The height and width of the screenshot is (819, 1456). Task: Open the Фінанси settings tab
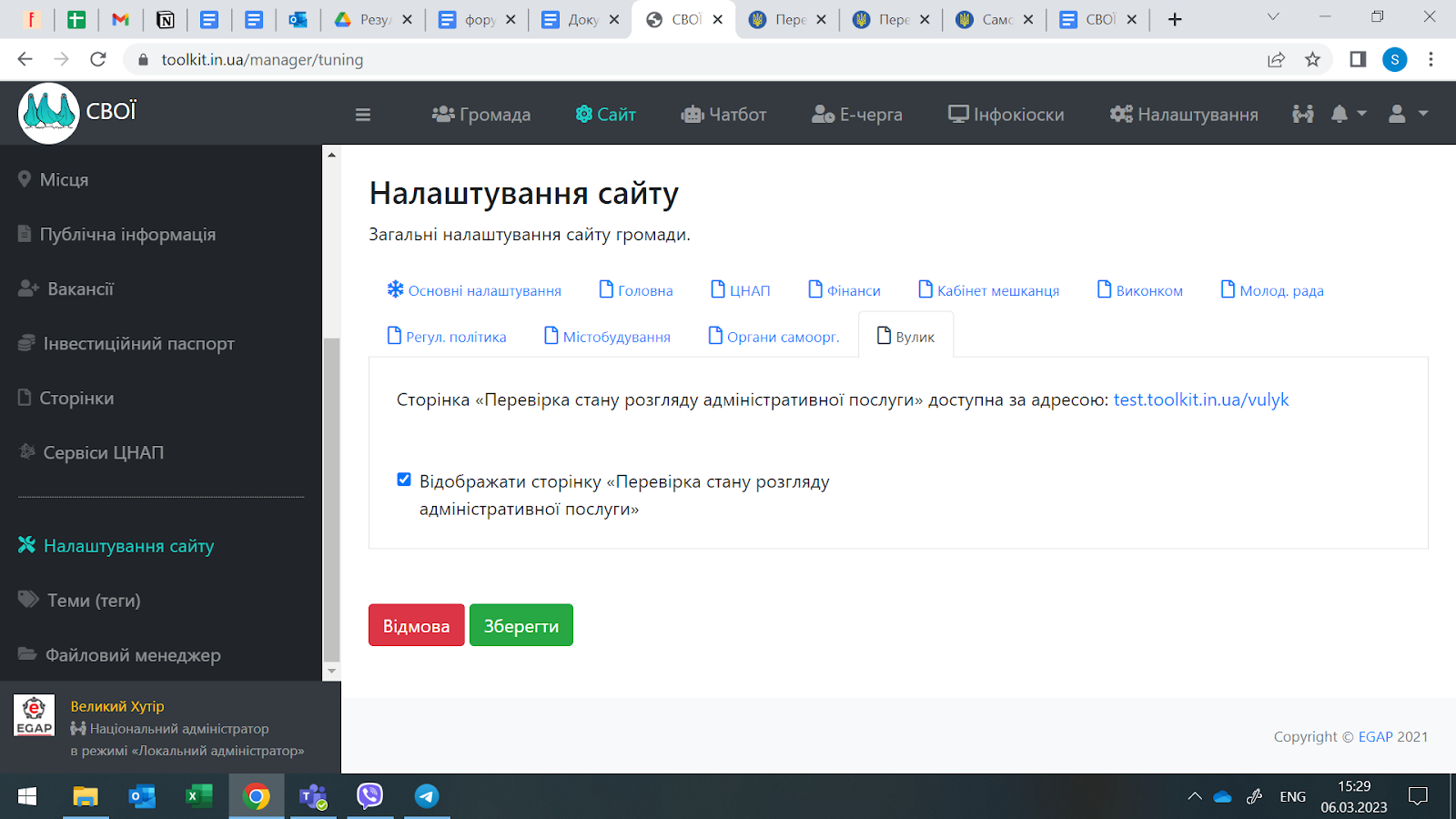point(844,290)
